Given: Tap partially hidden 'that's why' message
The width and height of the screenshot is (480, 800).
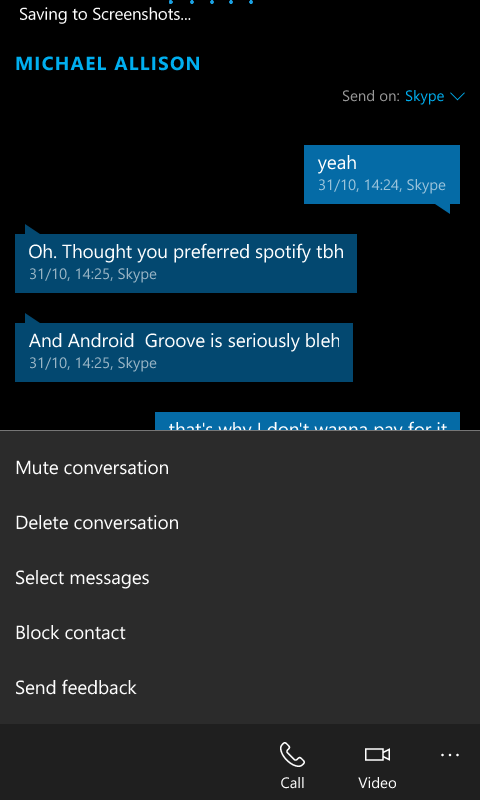Looking at the screenshot, I should [x=308, y=421].
